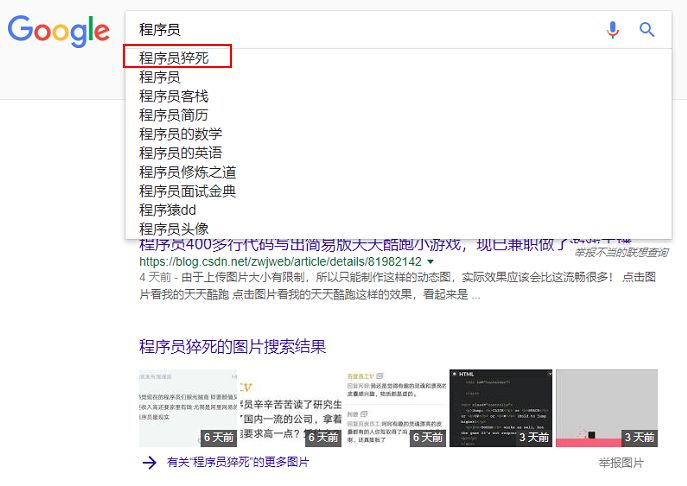Viewport: 687px width, 486px height.
Task: Open the blog.csdn.net result URL
Action: coord(280,262)
